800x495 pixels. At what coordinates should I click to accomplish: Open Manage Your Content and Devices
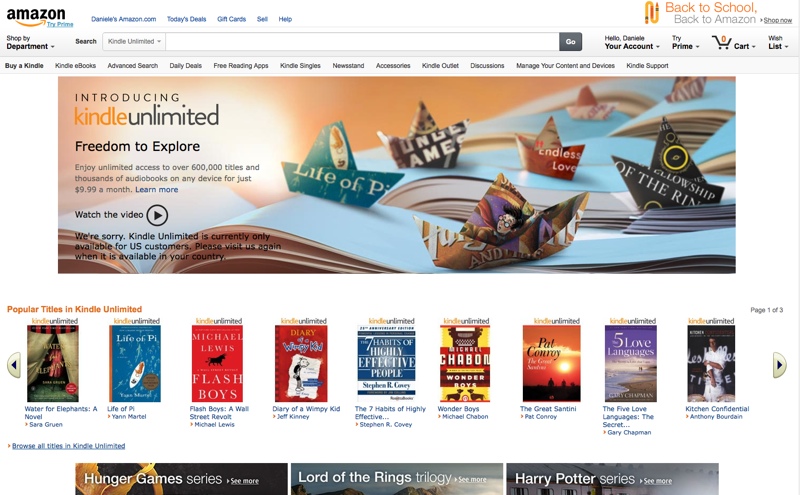(565, 66)
